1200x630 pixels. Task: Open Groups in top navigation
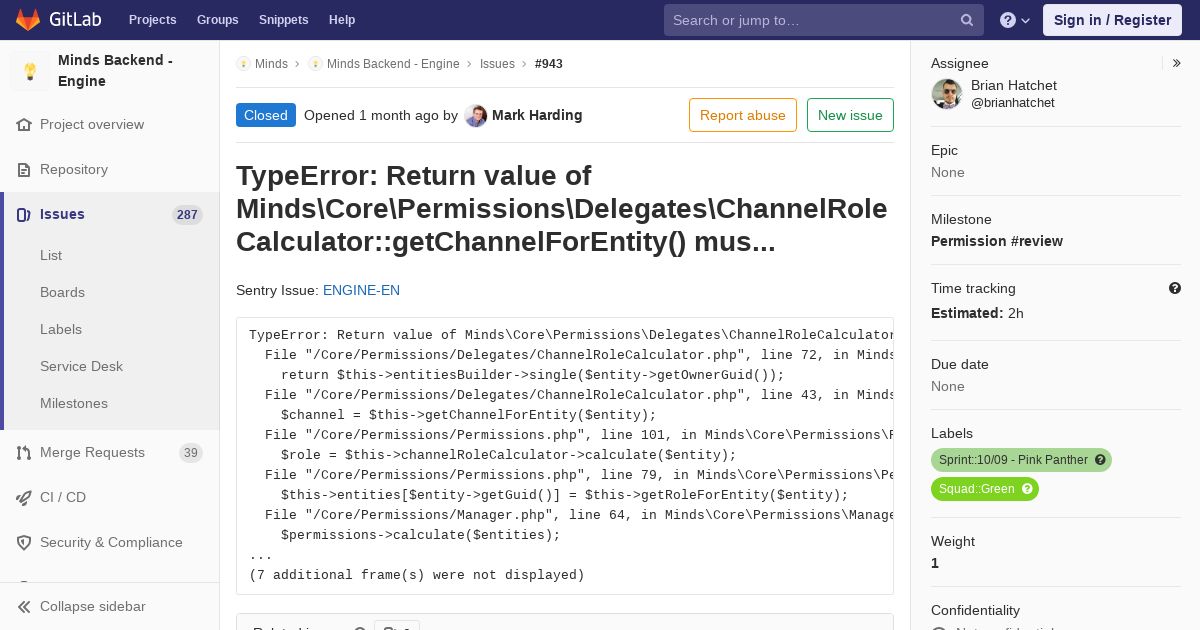(x=218, y=20)
